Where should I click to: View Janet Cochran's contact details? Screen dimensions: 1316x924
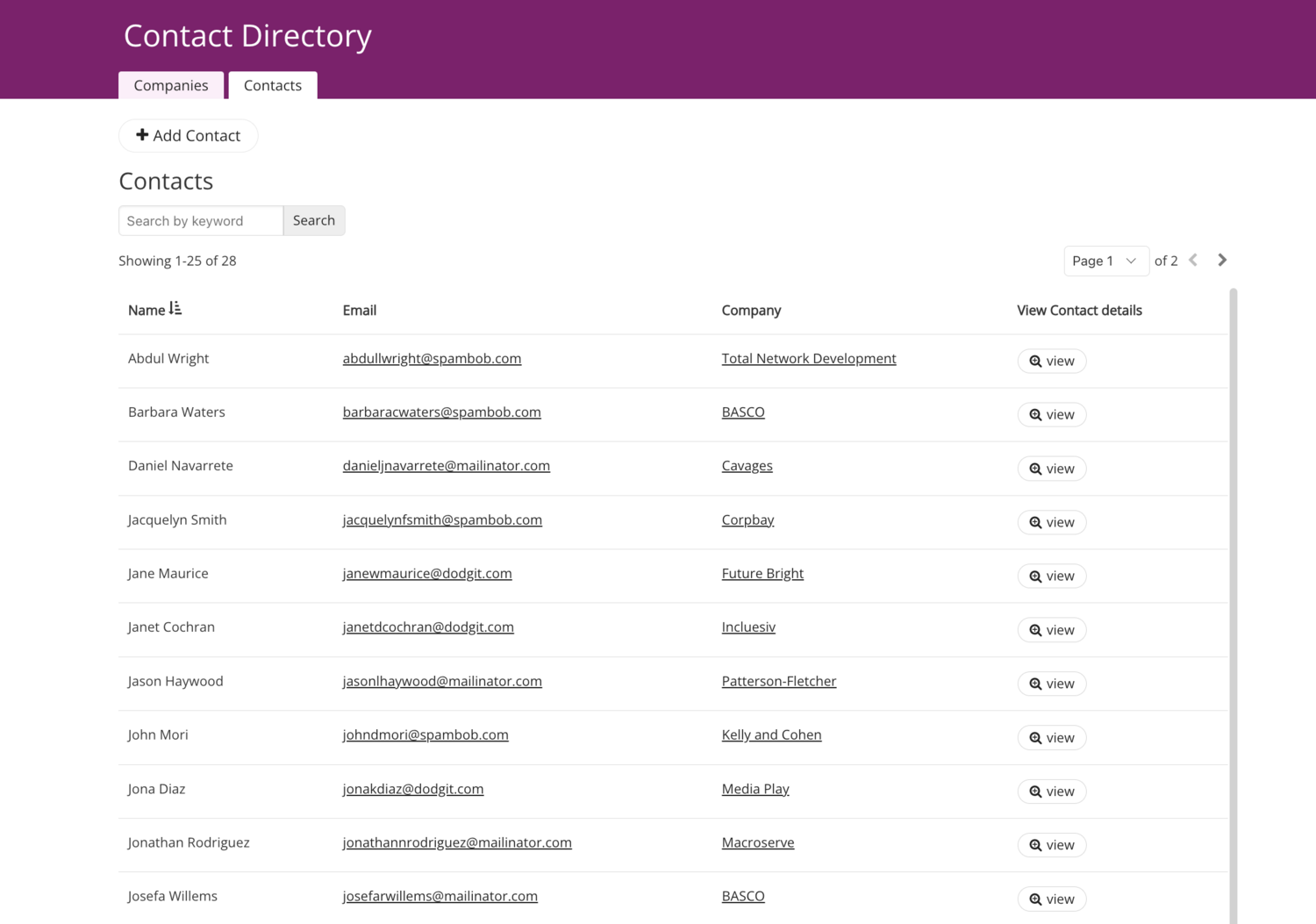tap(1051, 630)
